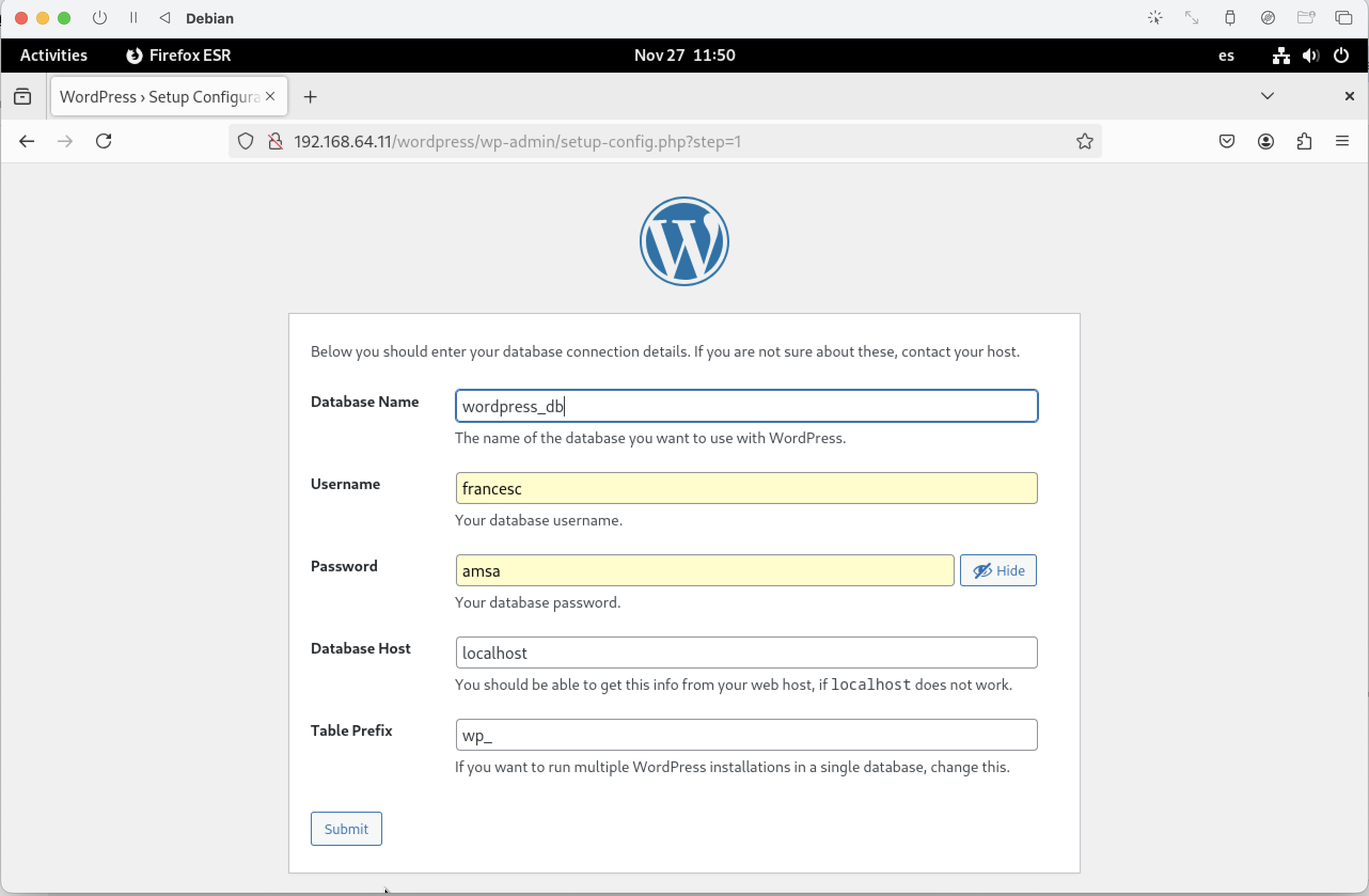This screenshot has height=896, width=1369.
Task: Expand the list all tabs chevron
Action: (1266, 96)
